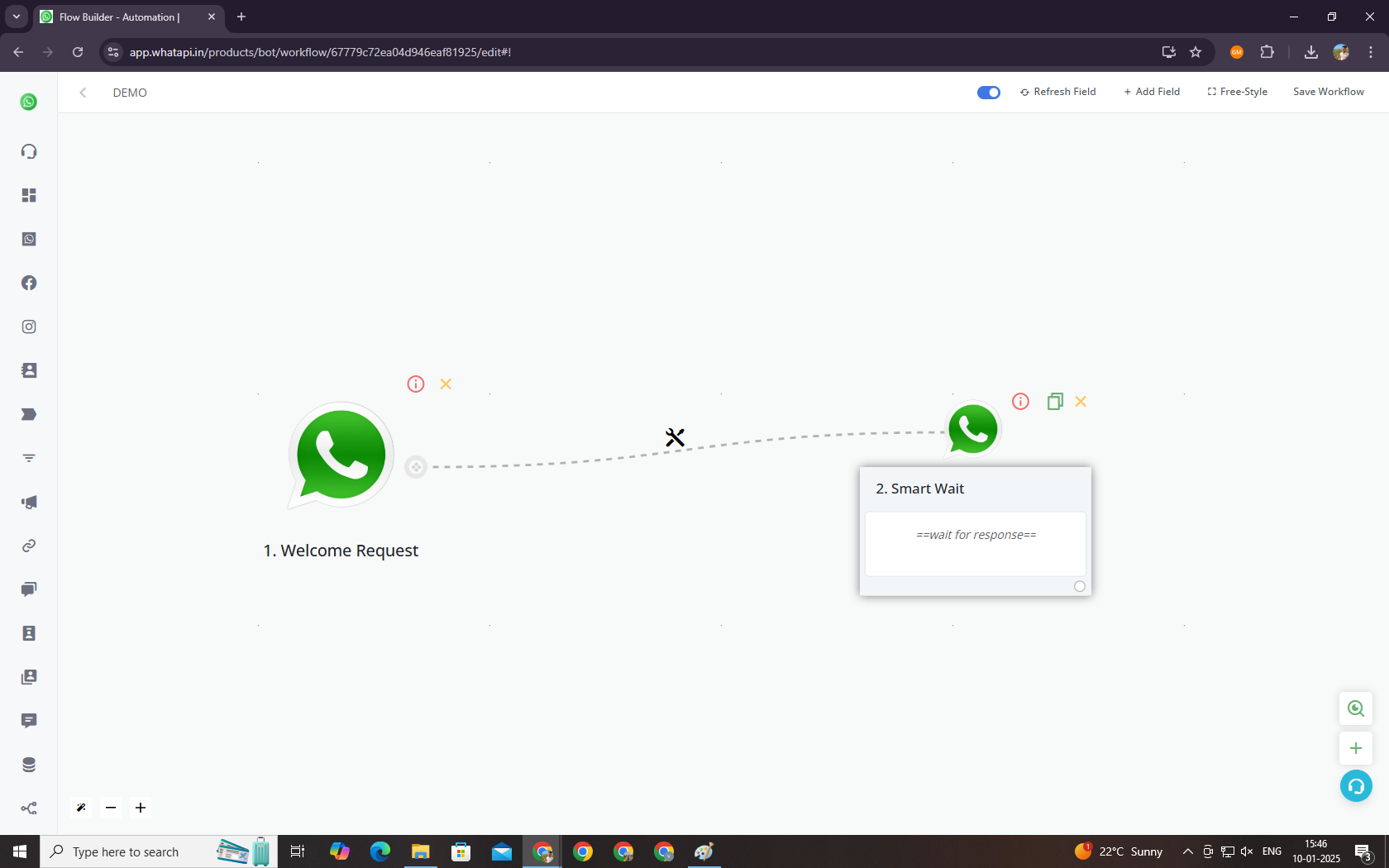
Task: Reload the page in browser
Action: point(78,52)
